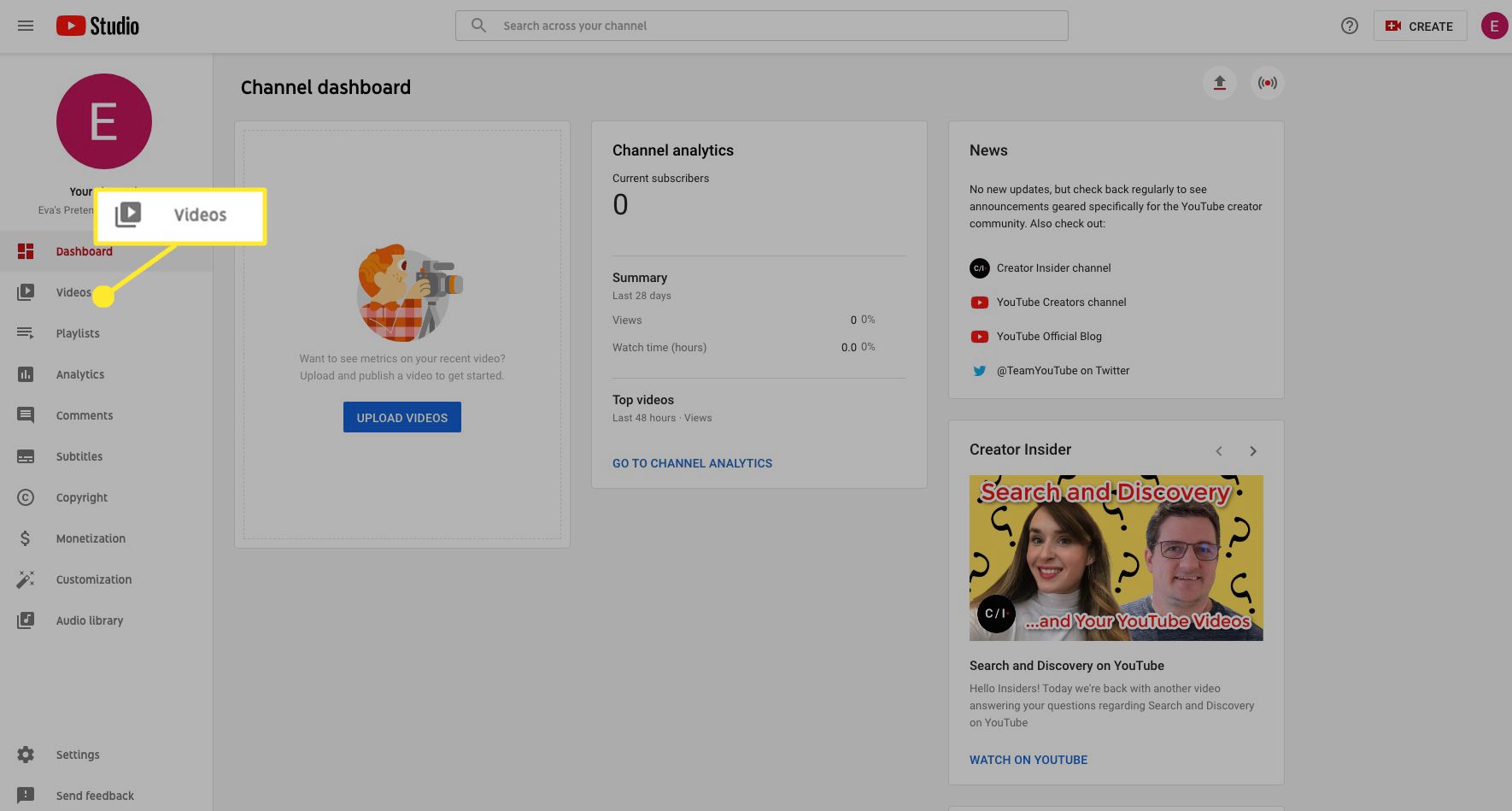Viewport: 1512px width, 811px height.
Task: Click the Copyright circle-C icon
Action: 26,497
